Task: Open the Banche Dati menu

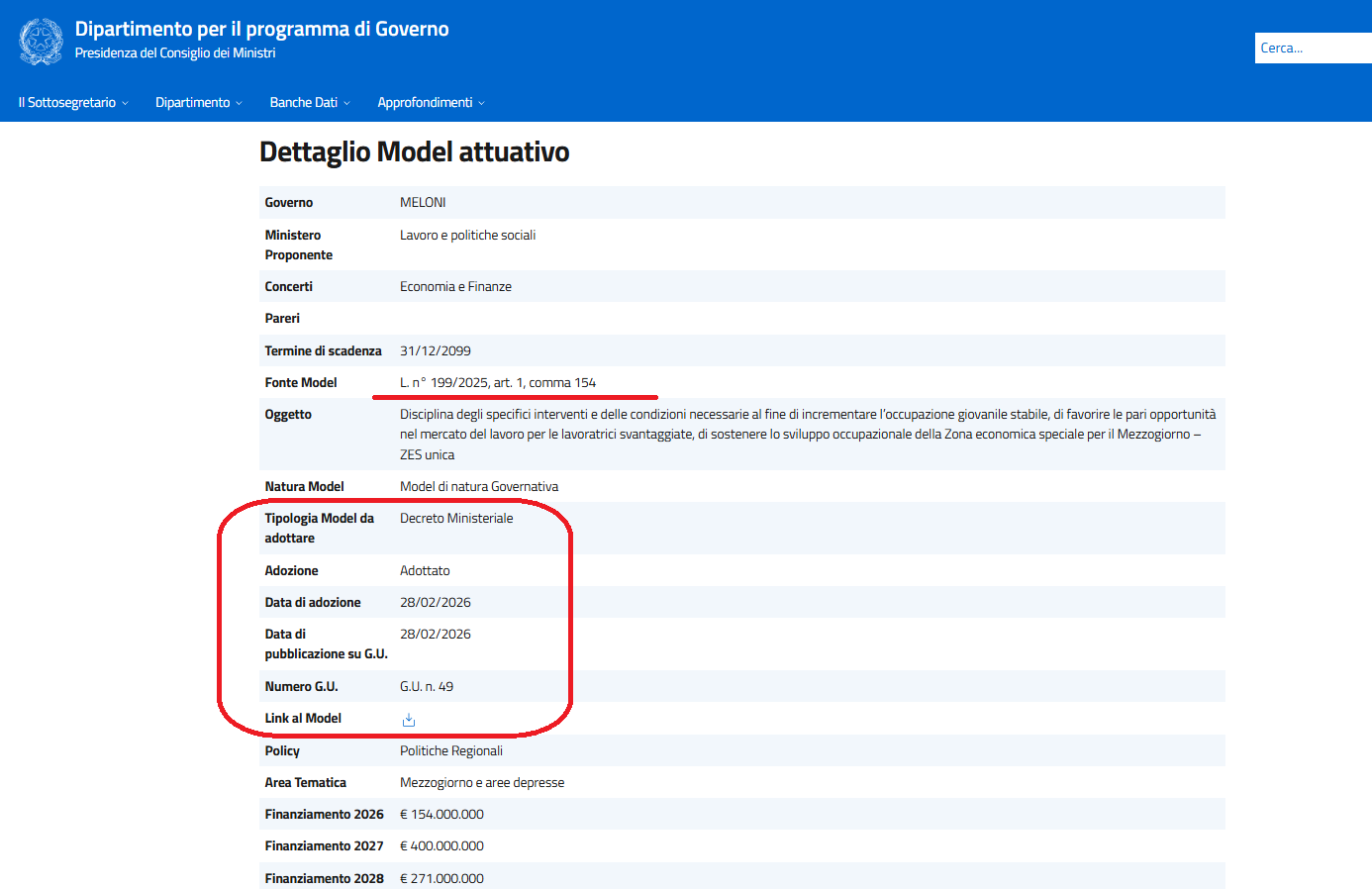Action: (309, 103)
